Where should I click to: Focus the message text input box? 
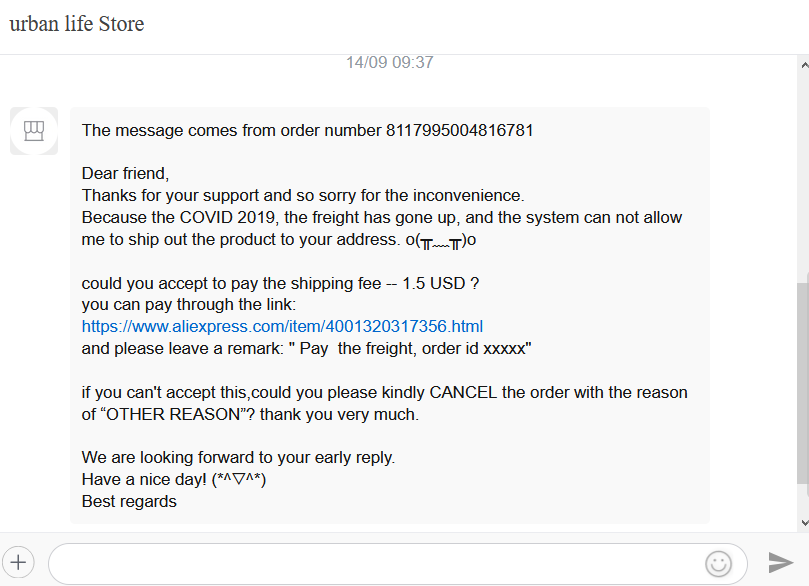pyautogui.click(x=380, y=563)
